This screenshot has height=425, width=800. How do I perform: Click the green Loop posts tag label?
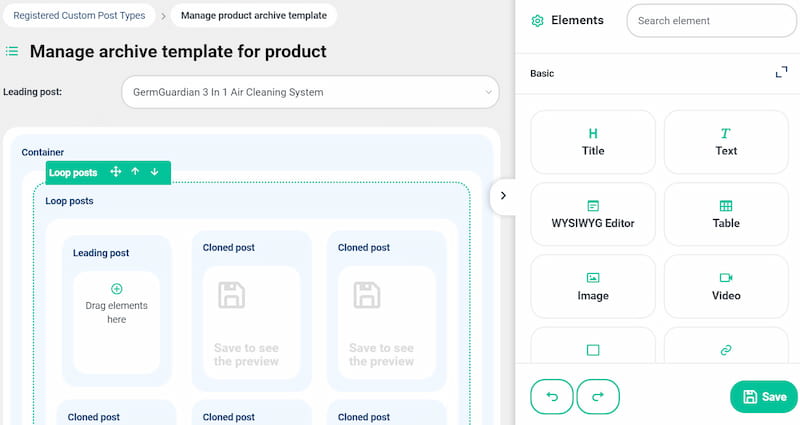pos(73,172)
